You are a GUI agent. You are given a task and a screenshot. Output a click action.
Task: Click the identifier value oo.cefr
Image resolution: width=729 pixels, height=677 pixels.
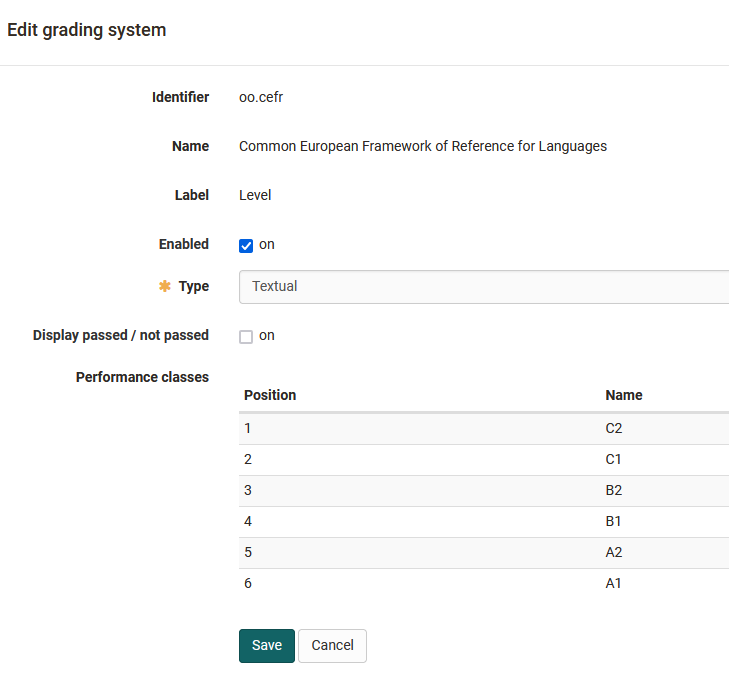[262, 98]
